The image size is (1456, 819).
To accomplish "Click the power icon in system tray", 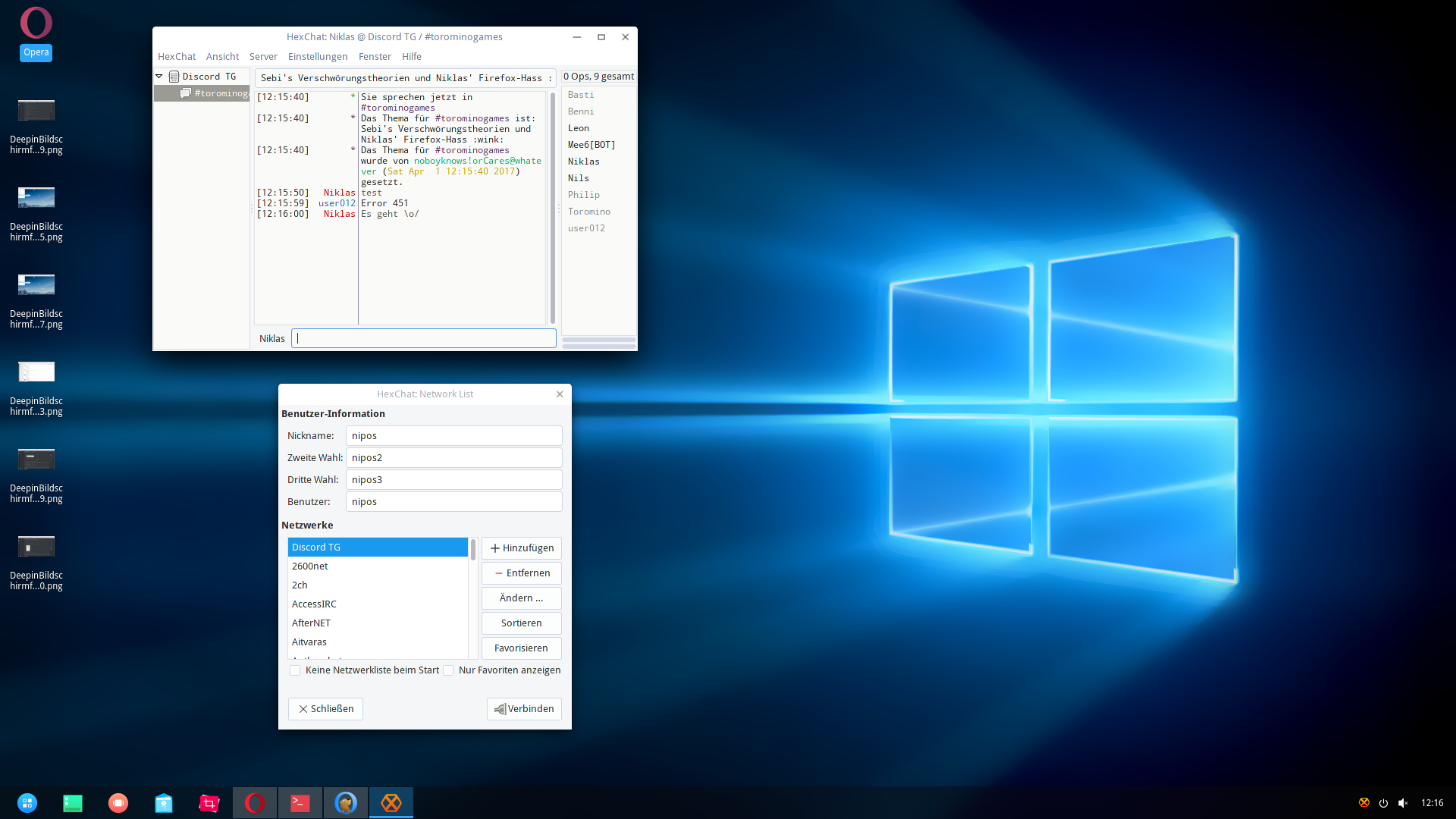I will [x=1383, y=802].
